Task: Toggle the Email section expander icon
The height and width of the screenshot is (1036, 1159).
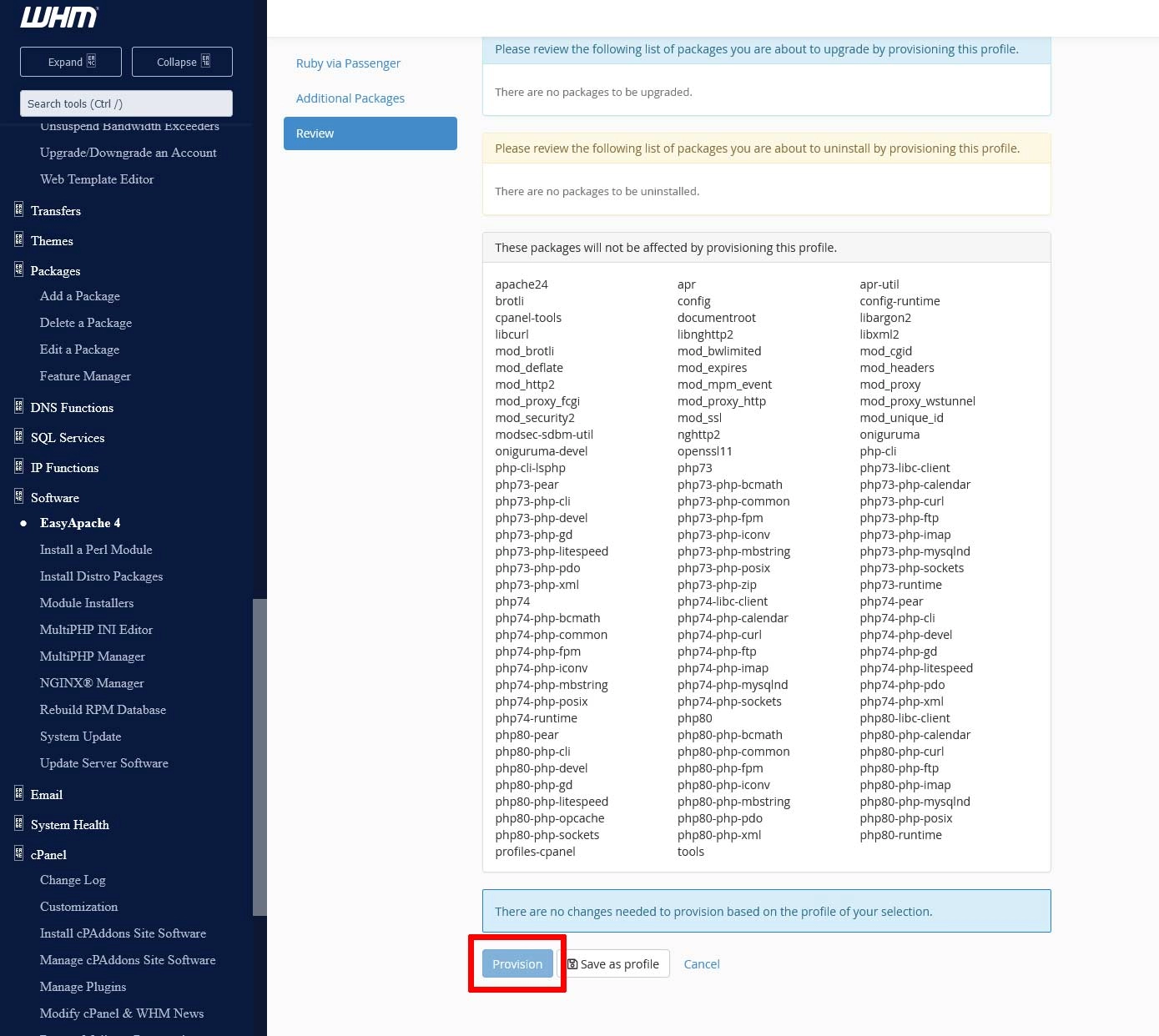Action: [18, 794]
